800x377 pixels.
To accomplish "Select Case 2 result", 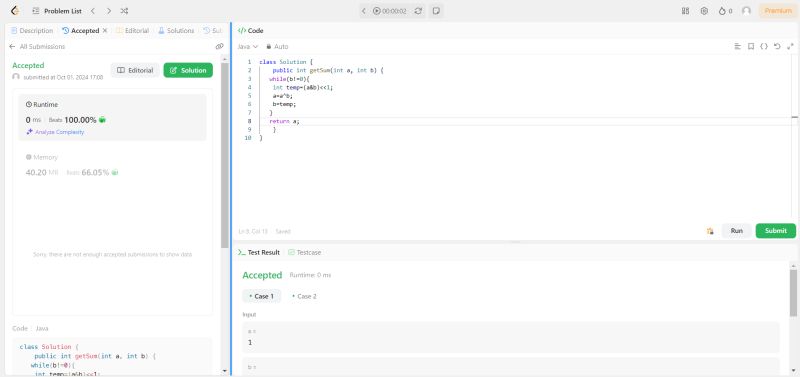I will (x=304, y=296).
